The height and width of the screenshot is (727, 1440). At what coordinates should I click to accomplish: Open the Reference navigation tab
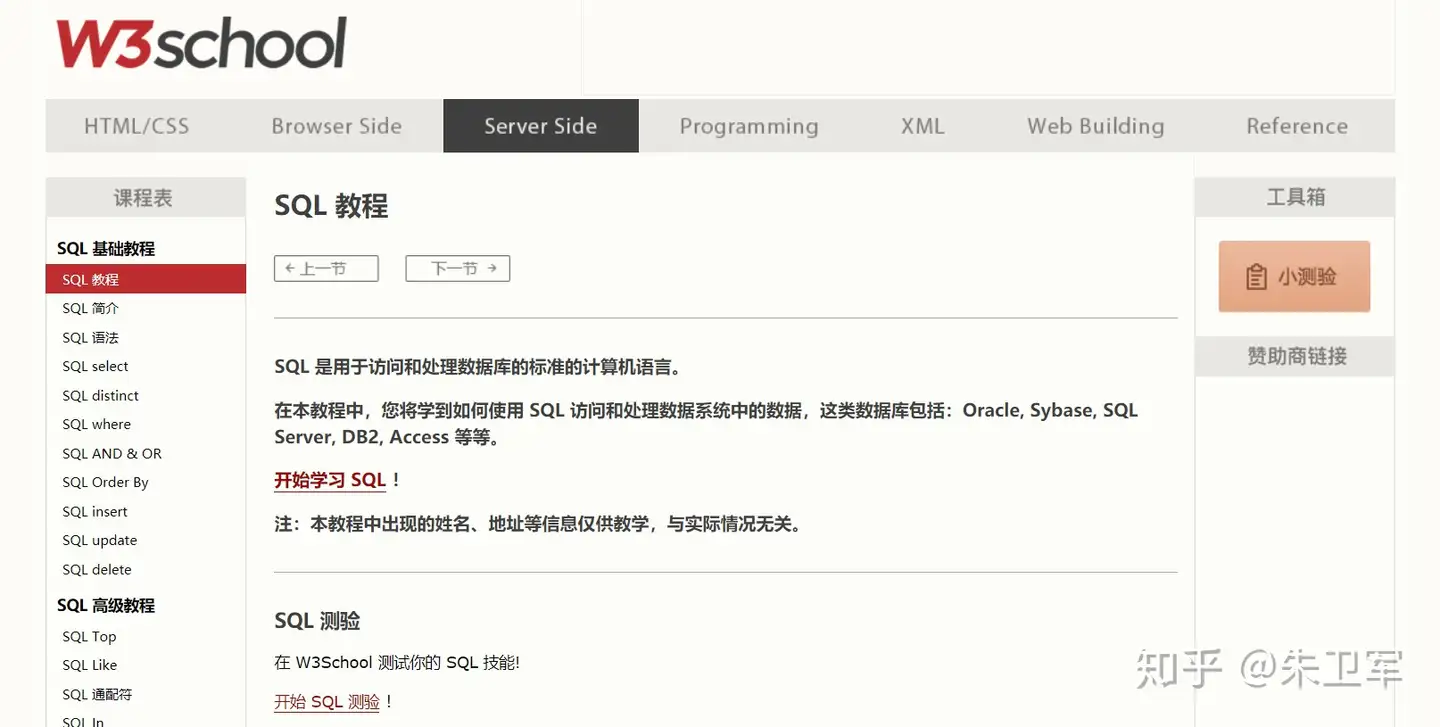(x=1297, y=126)
